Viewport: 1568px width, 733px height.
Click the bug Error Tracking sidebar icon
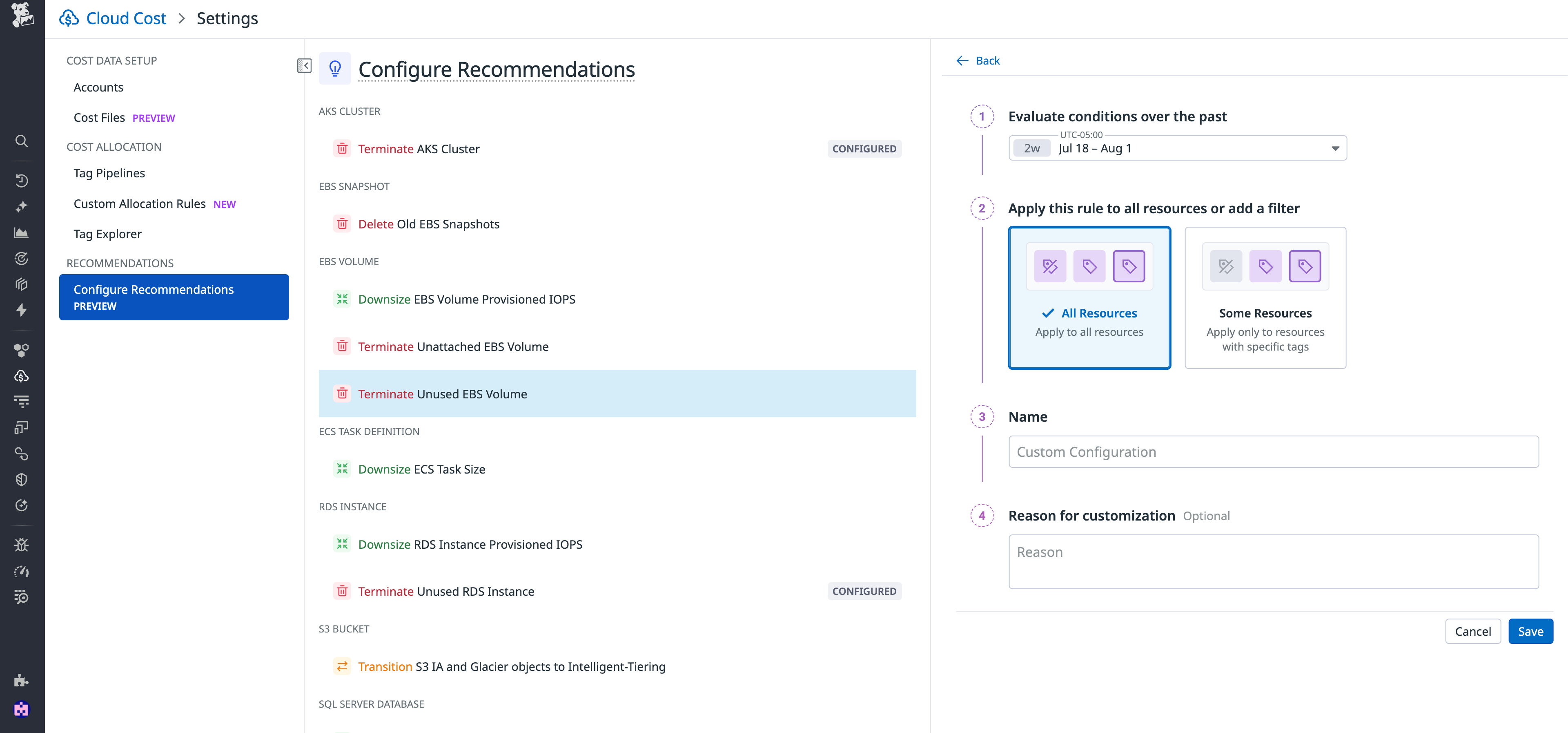(22, 545)
